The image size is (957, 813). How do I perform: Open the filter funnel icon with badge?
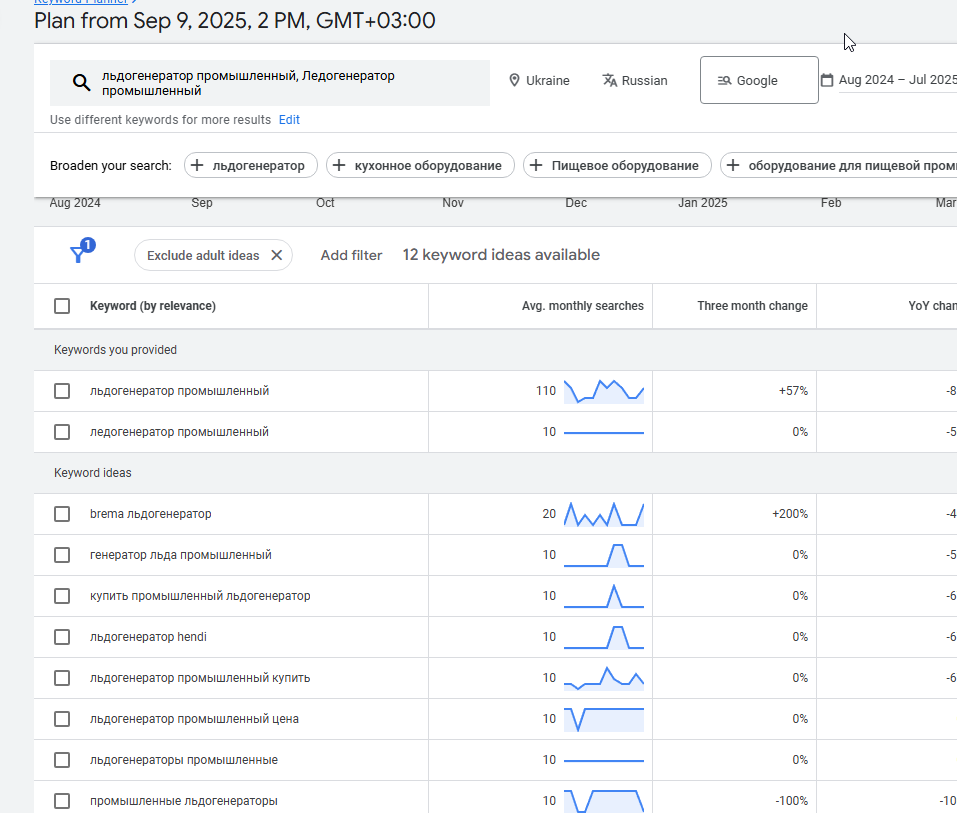point(82,251)
